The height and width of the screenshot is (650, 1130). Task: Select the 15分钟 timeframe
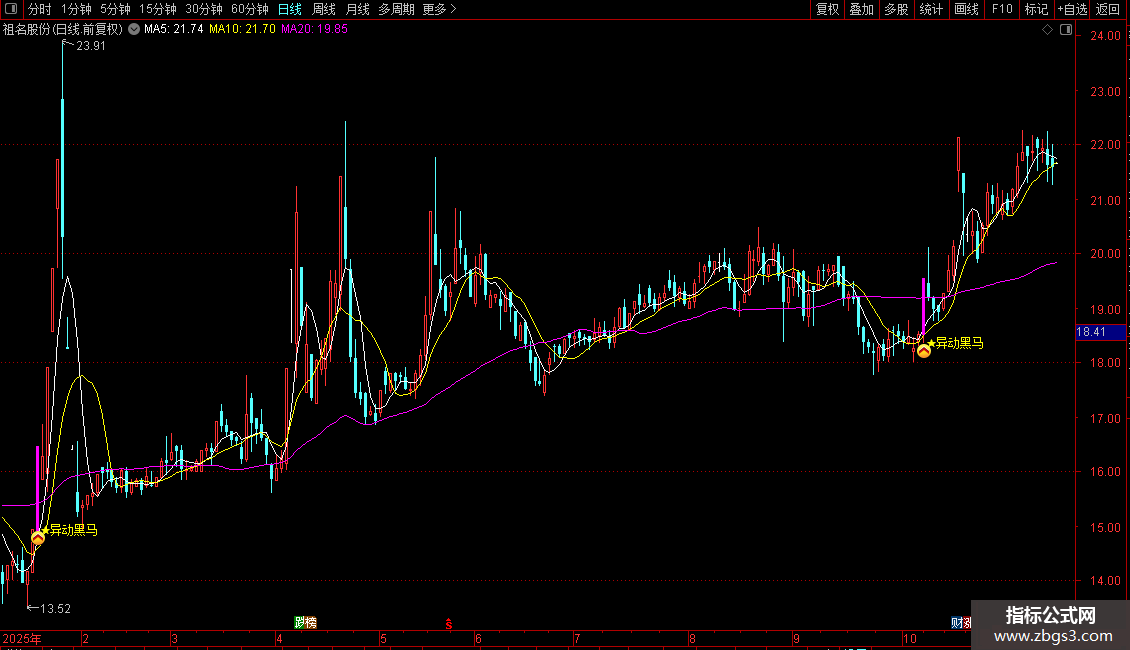[x=158, y=9]
